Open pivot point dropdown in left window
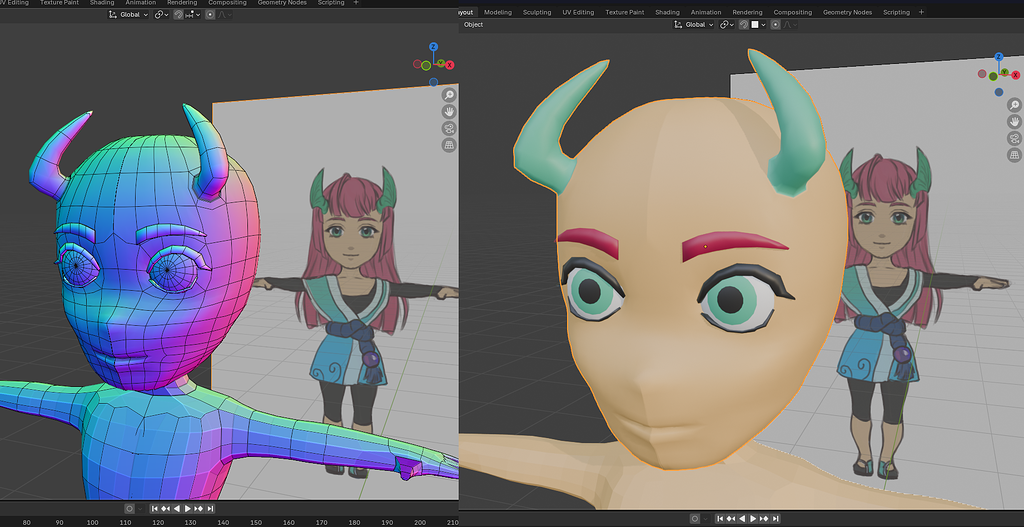Viewport: 1024px width, 527px height. coord(161,14)
